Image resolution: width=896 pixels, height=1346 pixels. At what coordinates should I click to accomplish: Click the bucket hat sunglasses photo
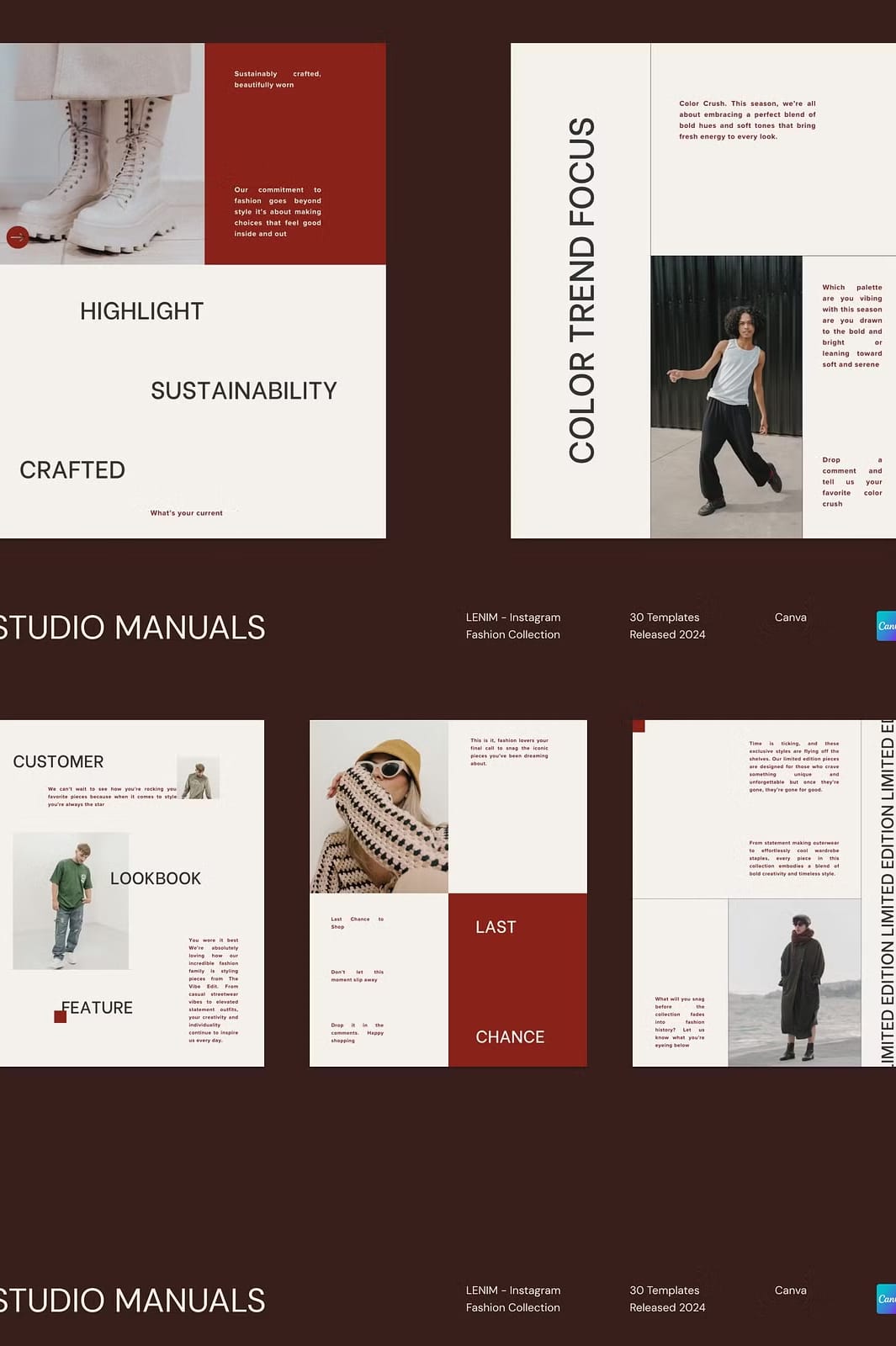[379, 807]
